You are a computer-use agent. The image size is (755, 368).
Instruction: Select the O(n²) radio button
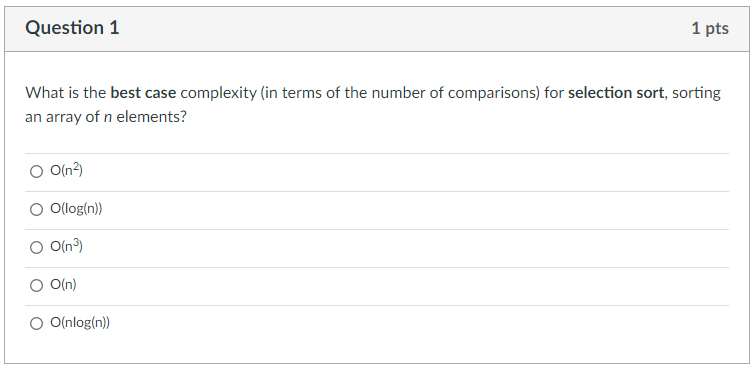click(37, 171)
